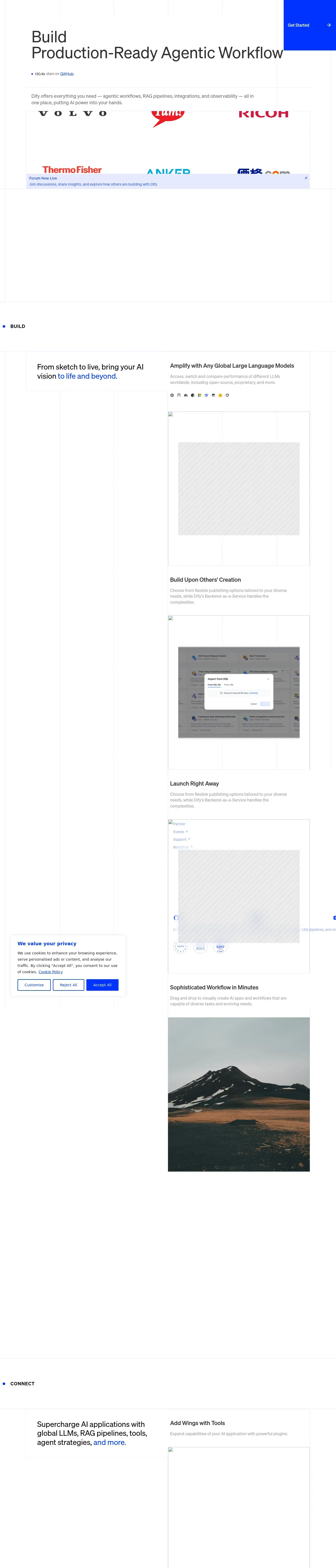Click the Anker logo
336x1568 pixels.
[x=168, y=172]
